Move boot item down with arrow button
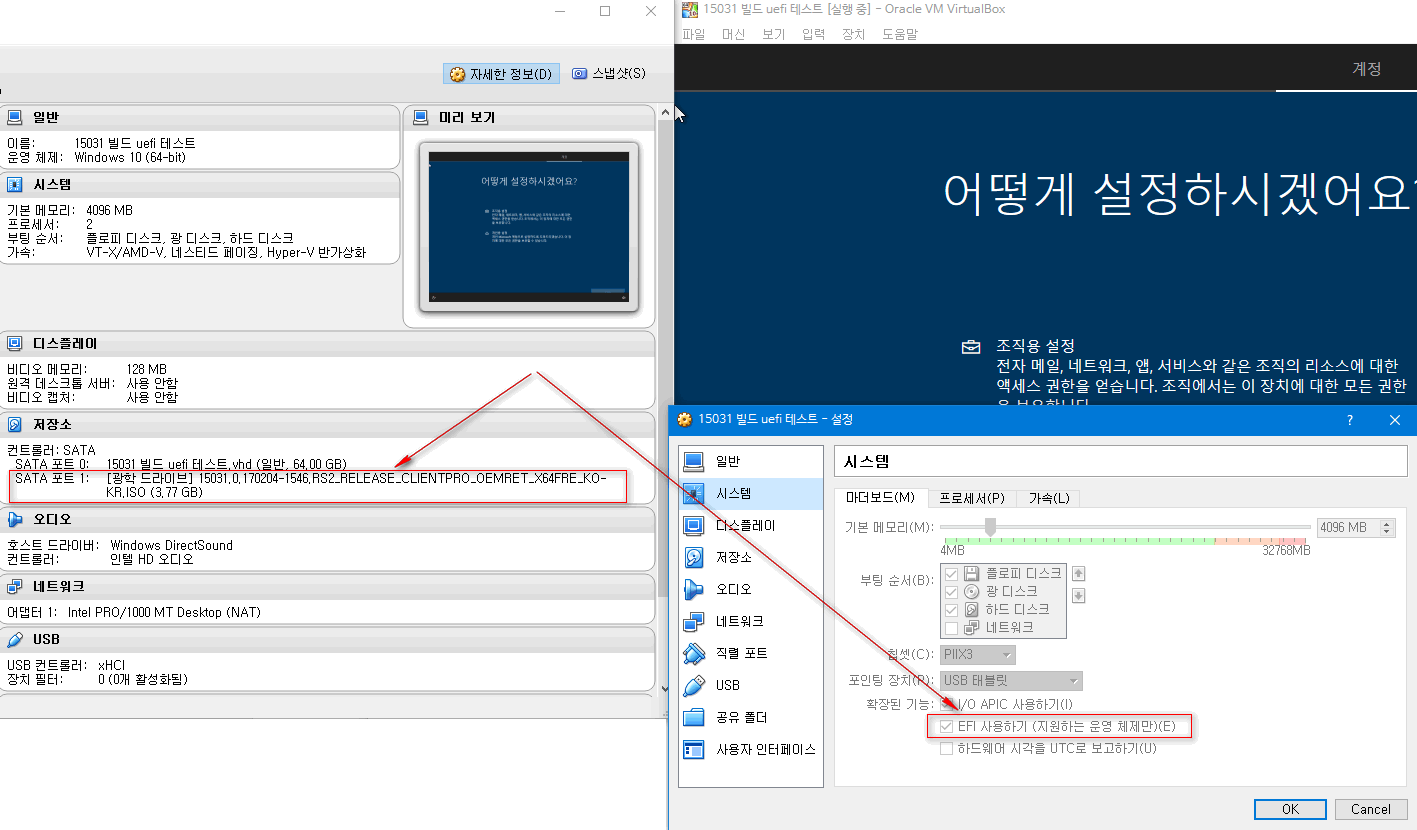This screenshot has width=1417, height=830. pos(1079,596)
